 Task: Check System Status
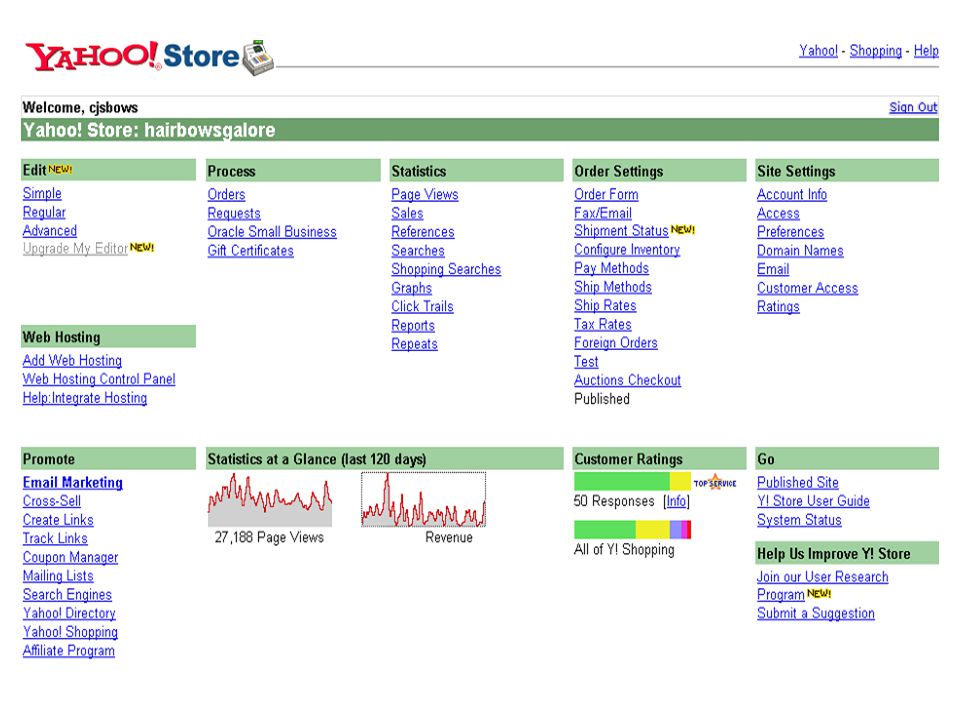[800, 520]
